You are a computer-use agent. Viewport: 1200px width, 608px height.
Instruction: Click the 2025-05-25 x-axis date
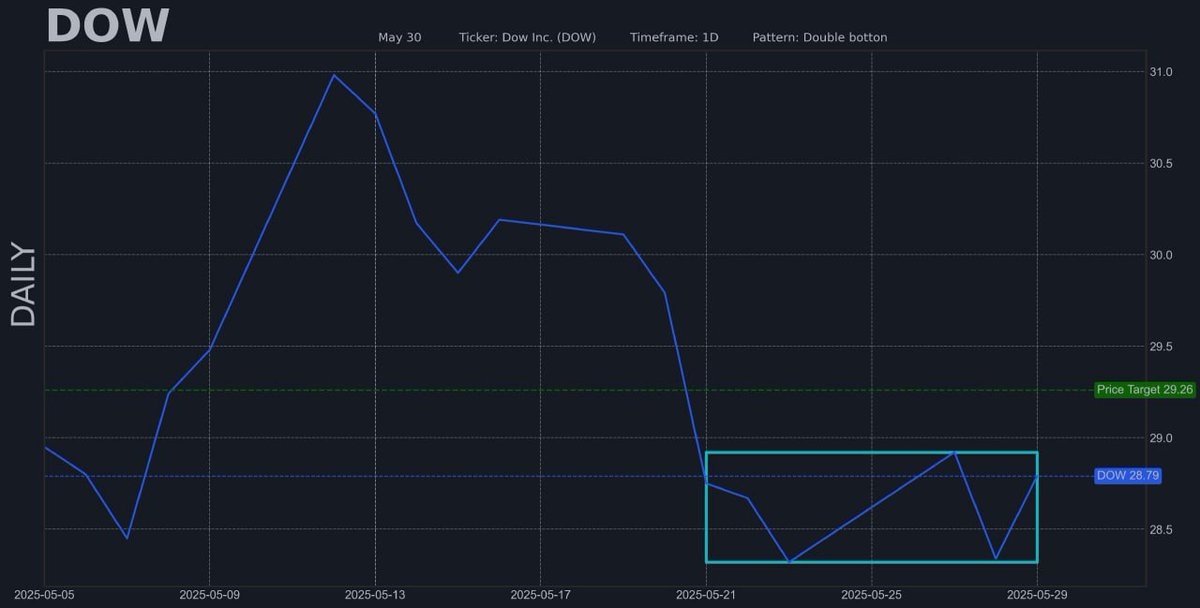(872, 594)
